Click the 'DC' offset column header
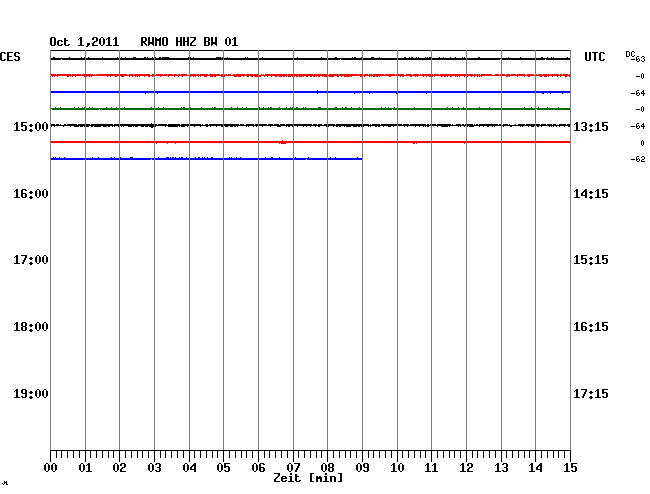Image resolution: width=650 pixels, height=494 pixels. [630, 54]
